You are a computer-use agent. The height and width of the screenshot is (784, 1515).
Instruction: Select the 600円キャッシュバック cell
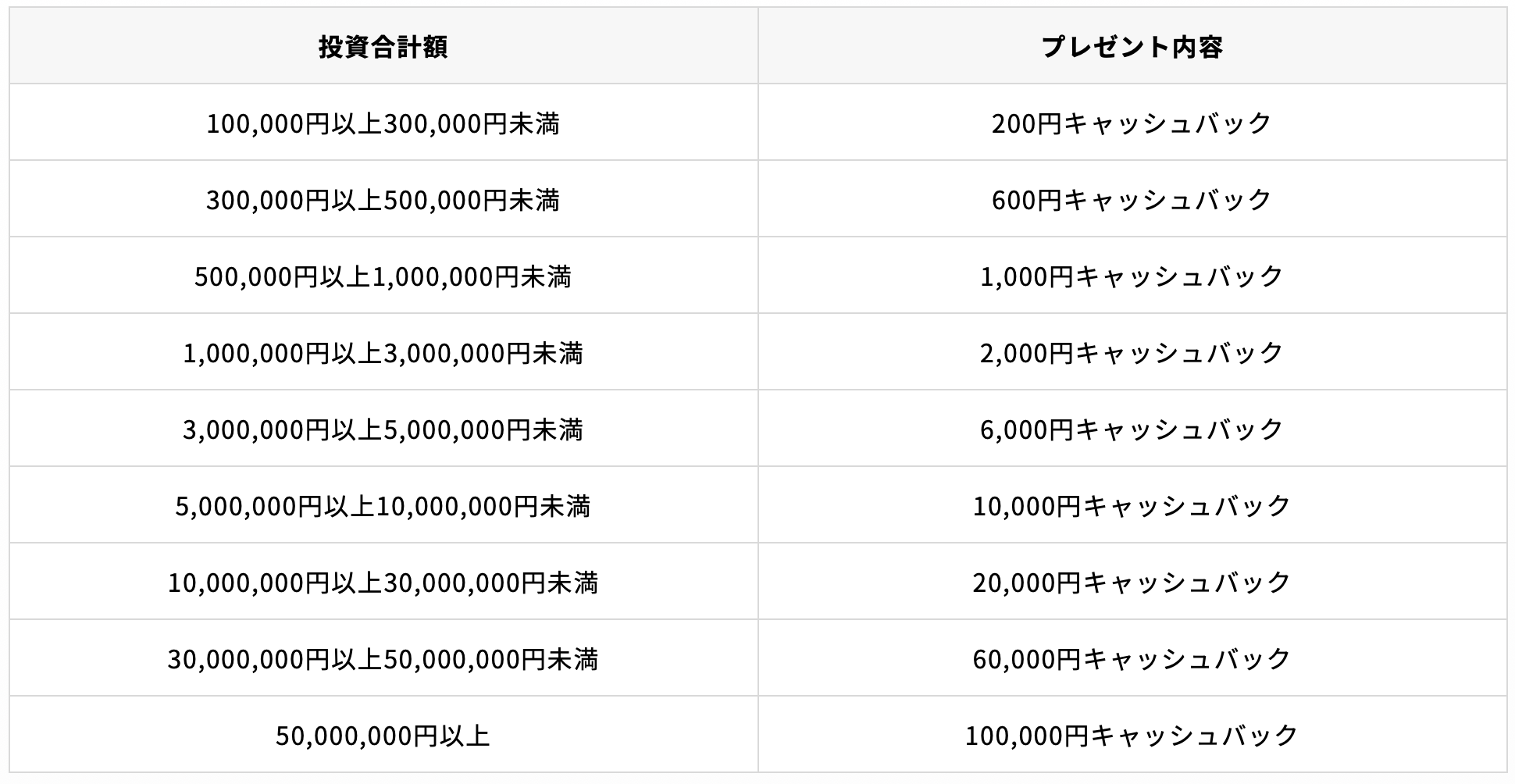(1132, 199)
